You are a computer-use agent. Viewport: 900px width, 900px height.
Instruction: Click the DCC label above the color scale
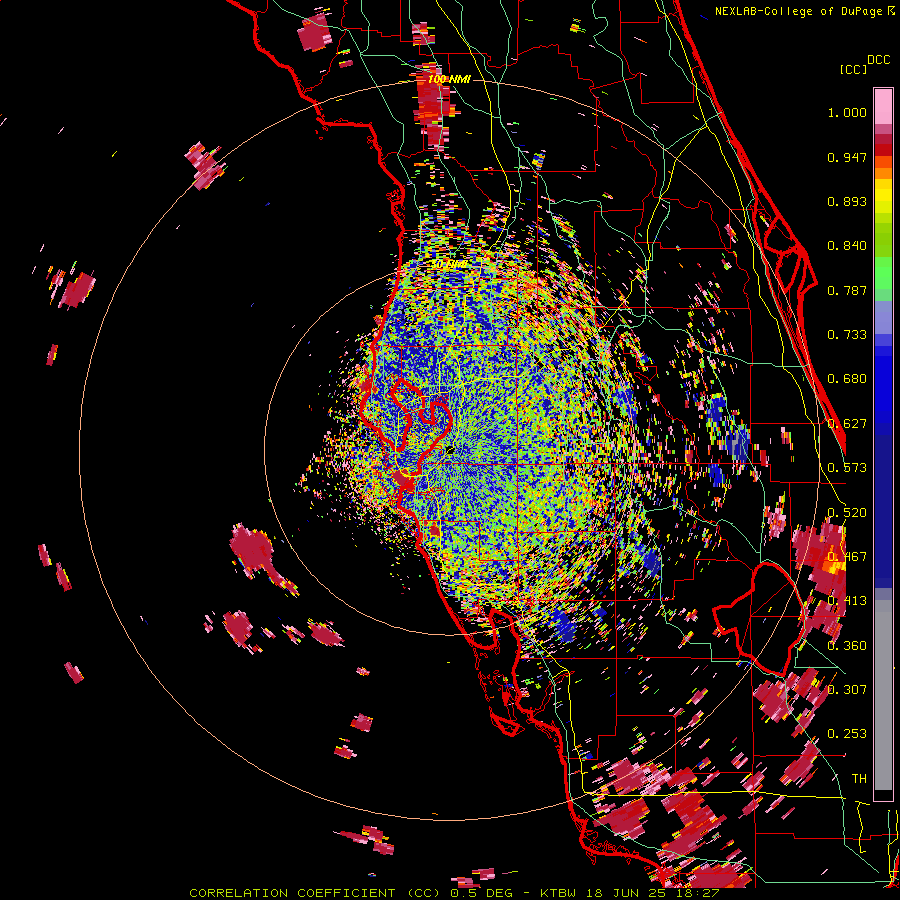point(878,60)
